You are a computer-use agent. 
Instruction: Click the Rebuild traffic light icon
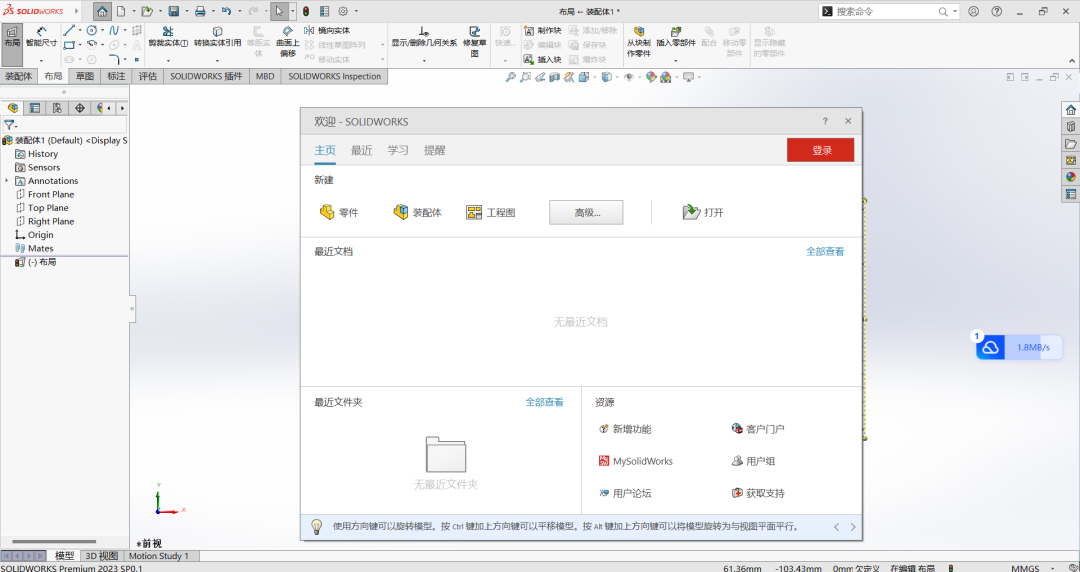(x=306, y=11)
